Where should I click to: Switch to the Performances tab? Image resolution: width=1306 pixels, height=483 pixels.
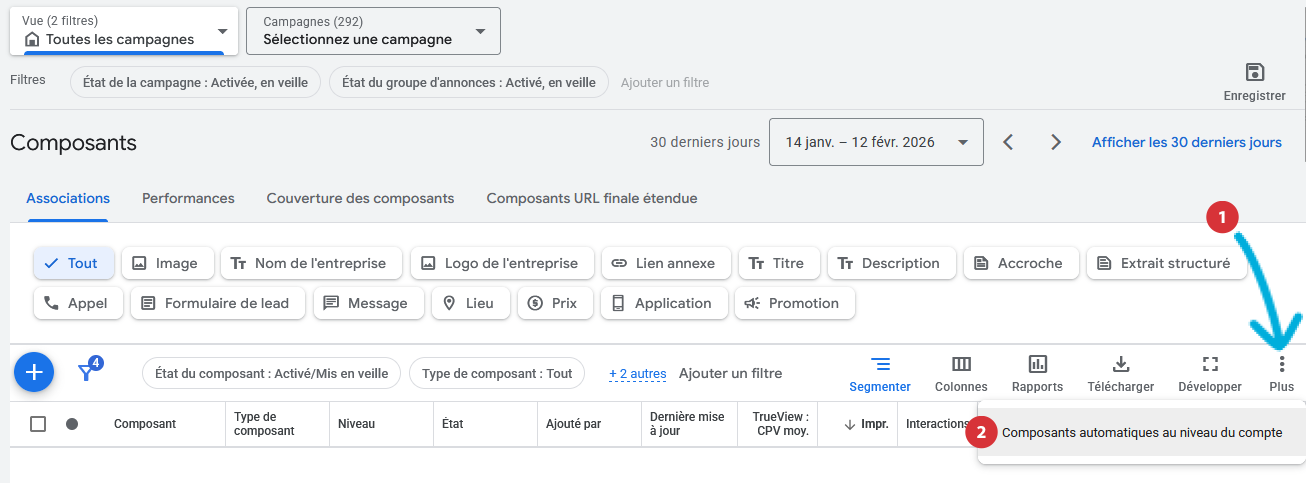pyautogui.click(x=188, y=198)
